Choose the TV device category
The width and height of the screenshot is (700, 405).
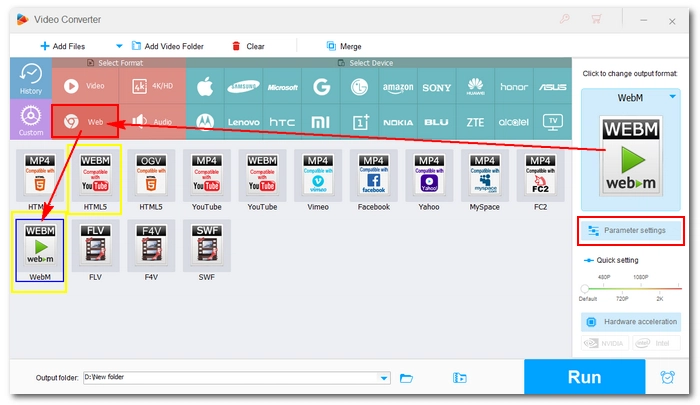click(x=553, y=122)
